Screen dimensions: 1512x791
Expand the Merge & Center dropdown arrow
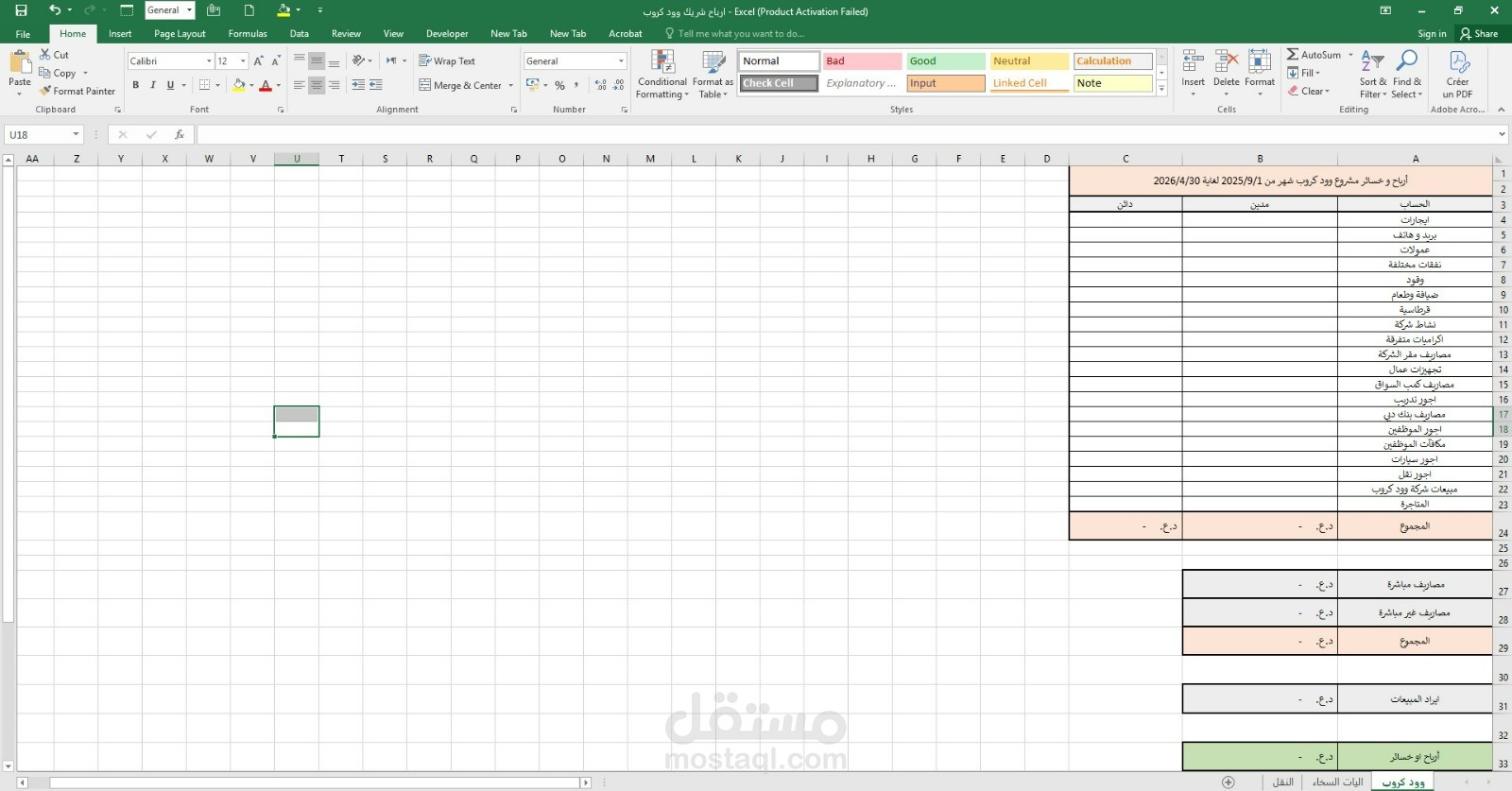point(511,85)
